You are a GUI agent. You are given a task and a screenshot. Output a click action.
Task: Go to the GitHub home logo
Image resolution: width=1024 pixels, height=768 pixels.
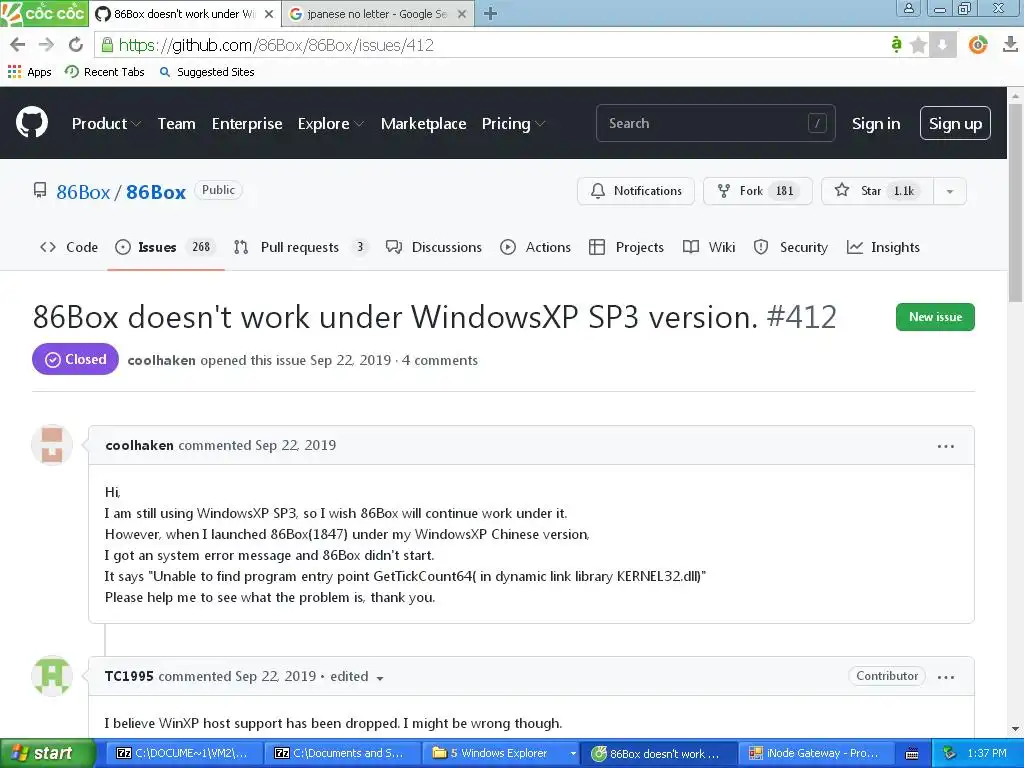click(x=31, y=122)
